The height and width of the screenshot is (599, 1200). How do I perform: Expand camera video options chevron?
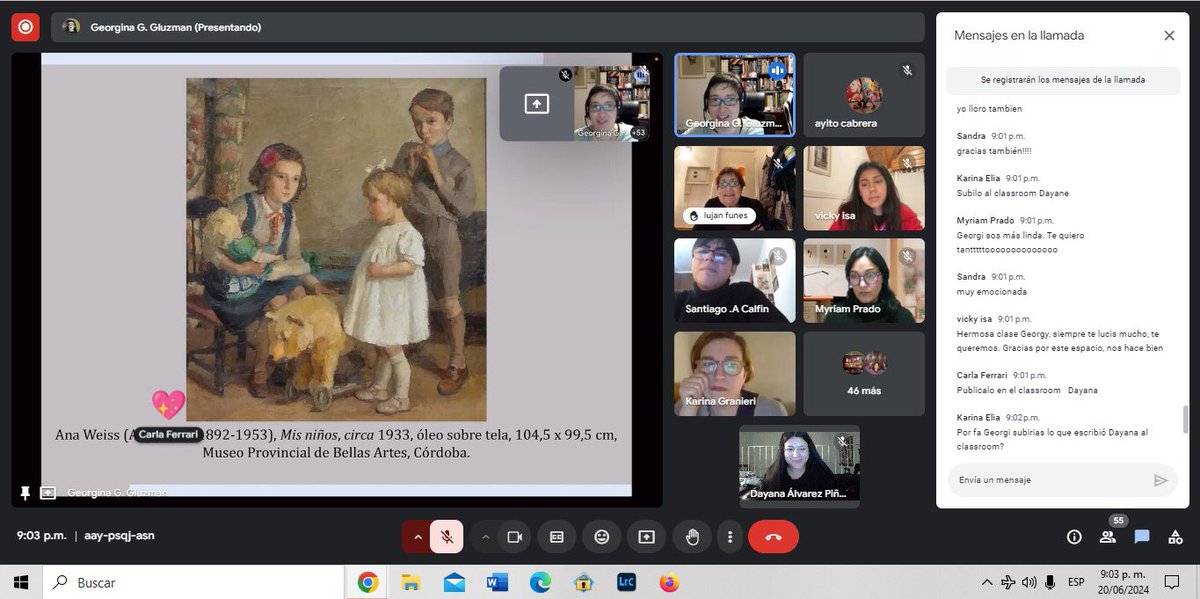pyautogui.click(x=486, y=537)
